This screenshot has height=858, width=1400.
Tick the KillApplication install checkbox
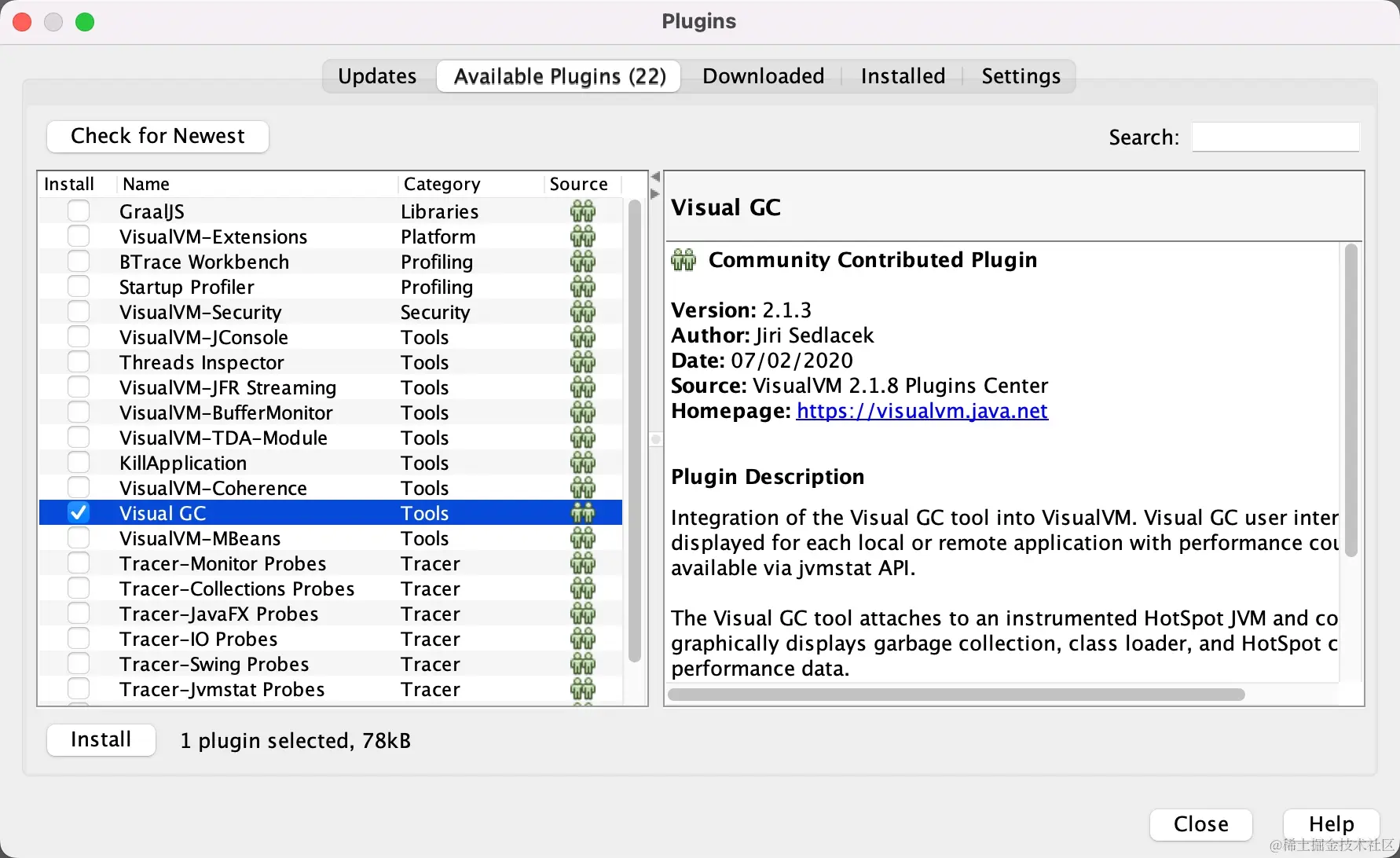click(79, 462)
